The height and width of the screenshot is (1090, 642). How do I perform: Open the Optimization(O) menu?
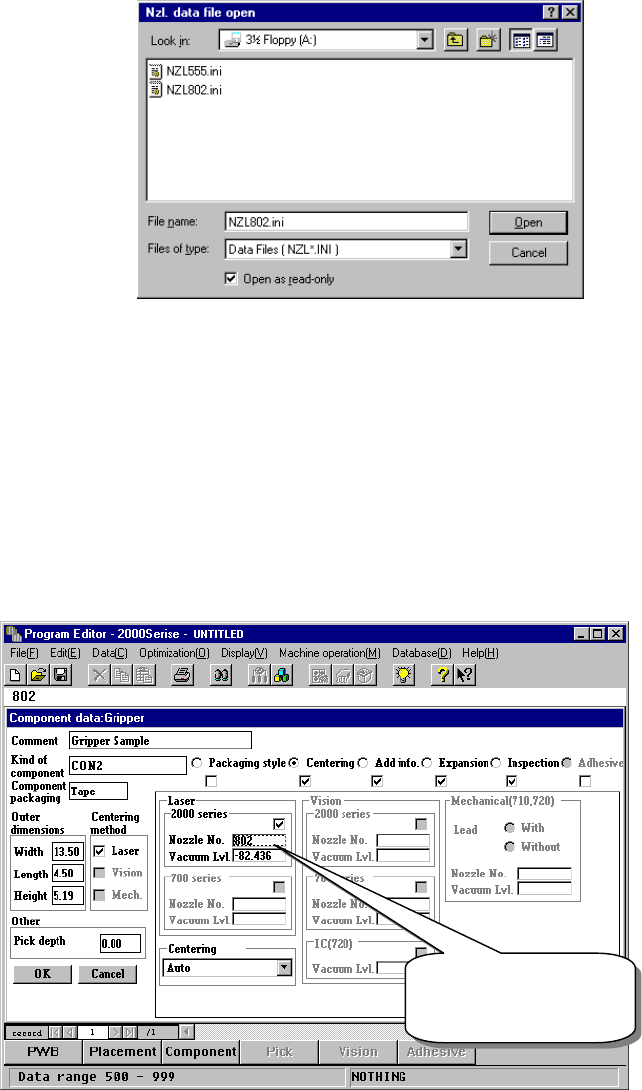(x=174, y=653)
